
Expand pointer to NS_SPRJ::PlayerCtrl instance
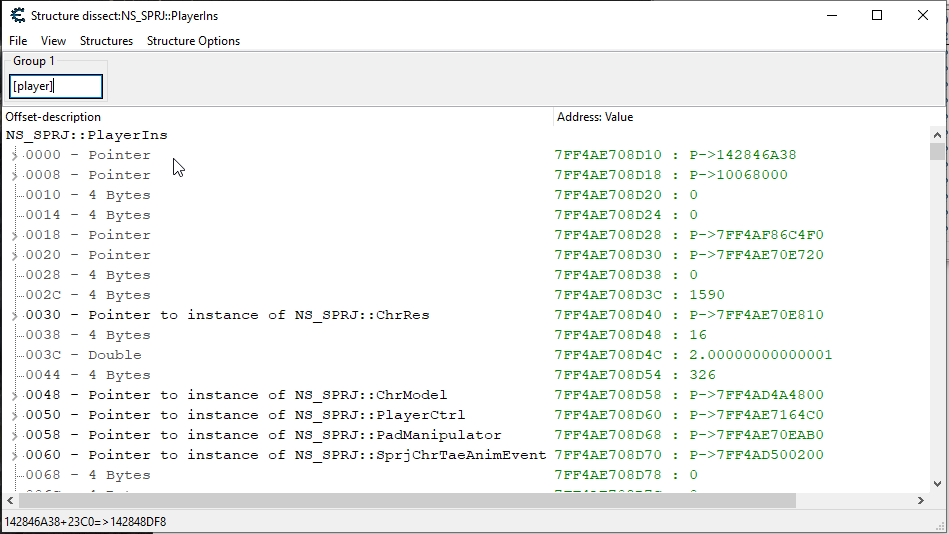tap(14, 415)
